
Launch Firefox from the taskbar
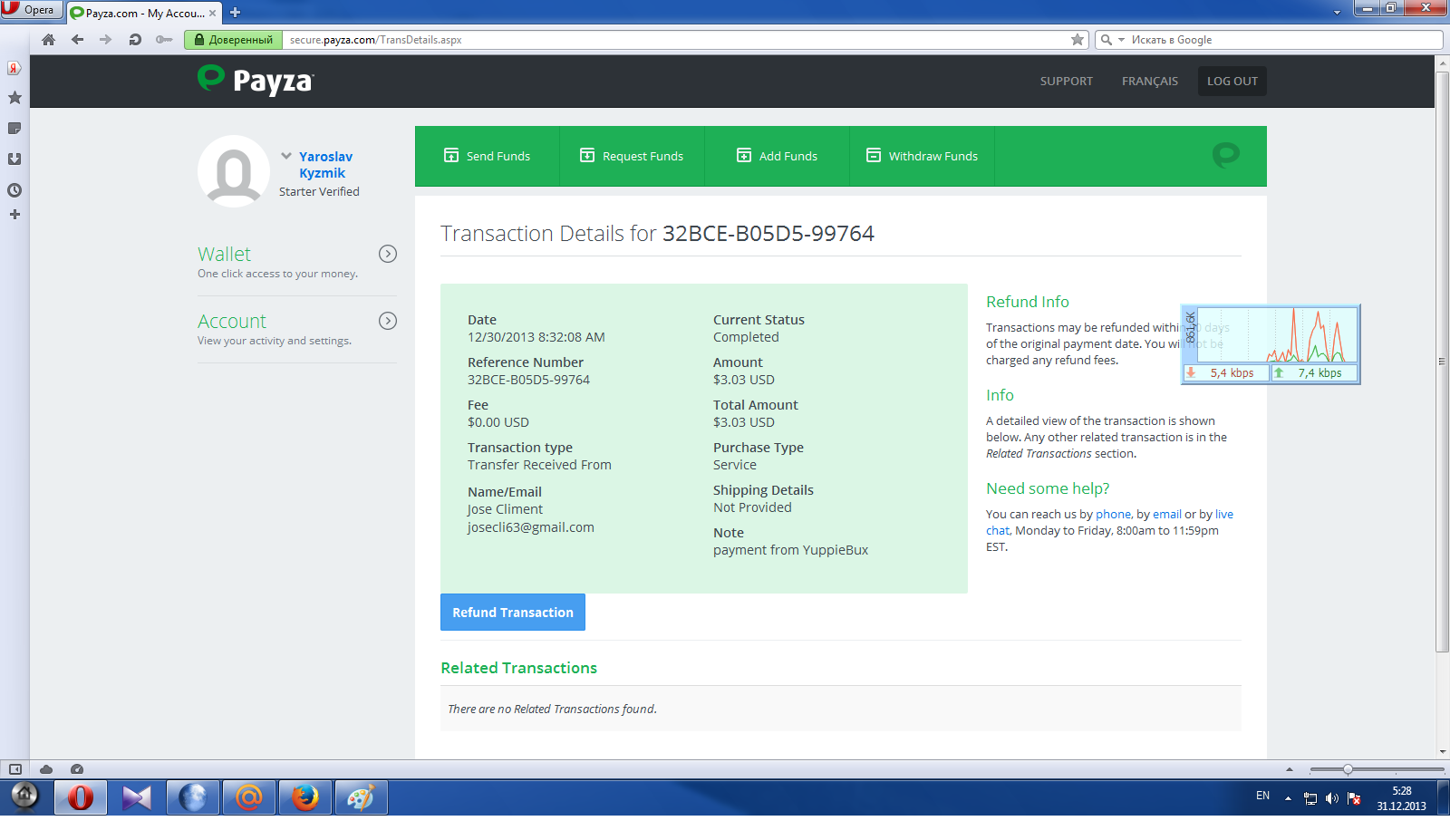(304, 797)
